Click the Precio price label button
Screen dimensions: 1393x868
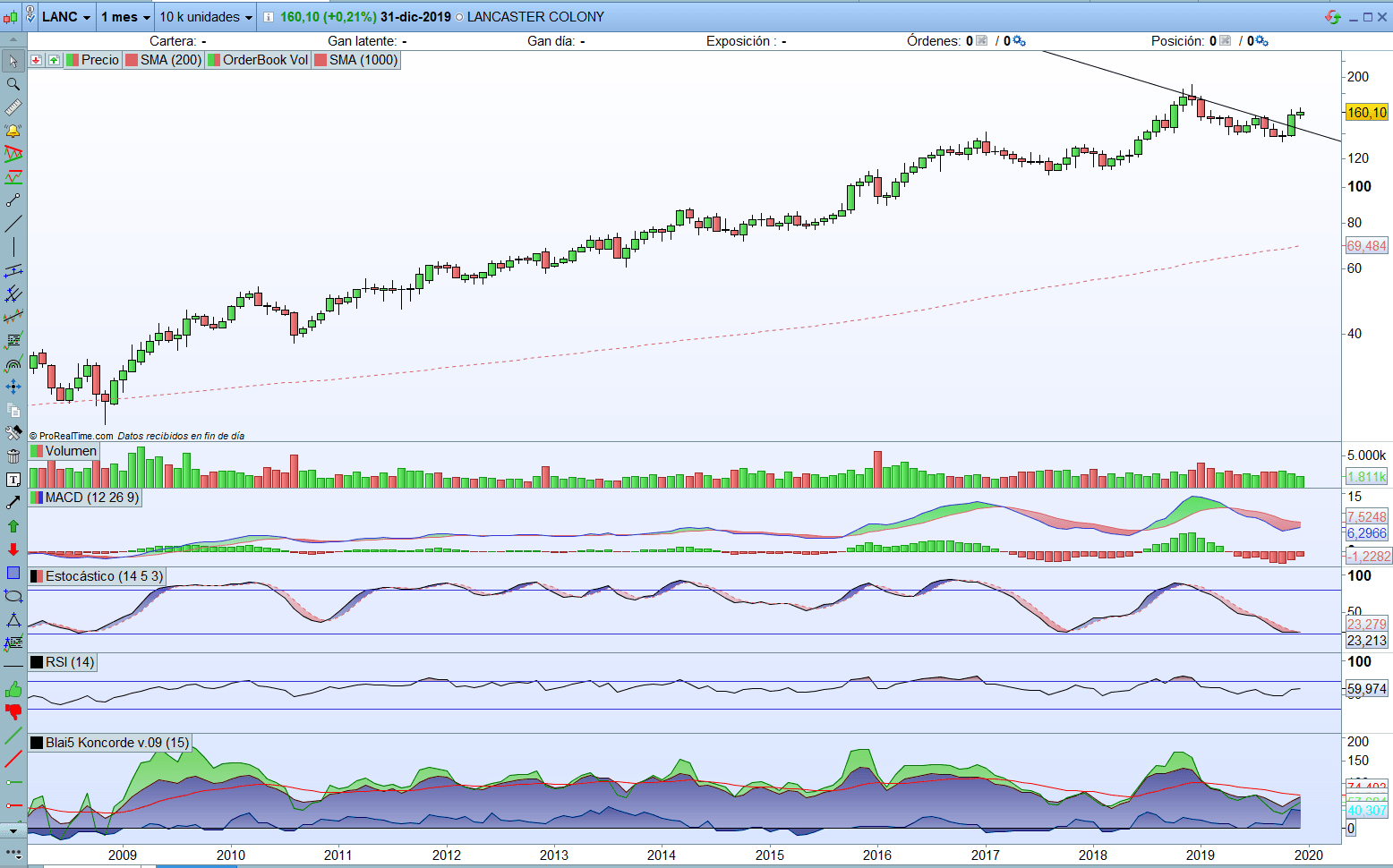click(x=92, y=60)
